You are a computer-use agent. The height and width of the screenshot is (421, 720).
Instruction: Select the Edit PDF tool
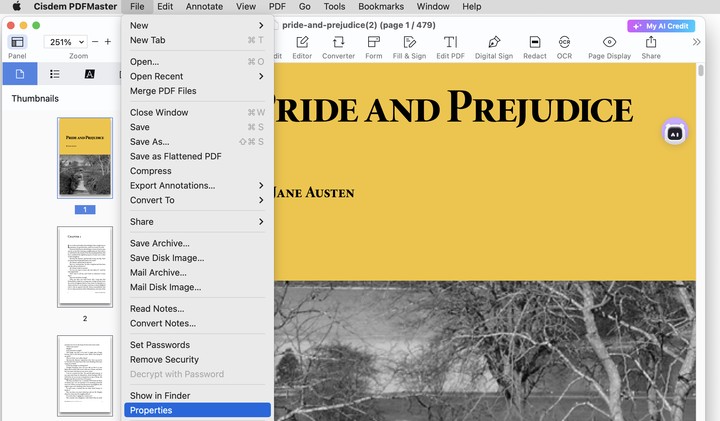tap(450, 47)
